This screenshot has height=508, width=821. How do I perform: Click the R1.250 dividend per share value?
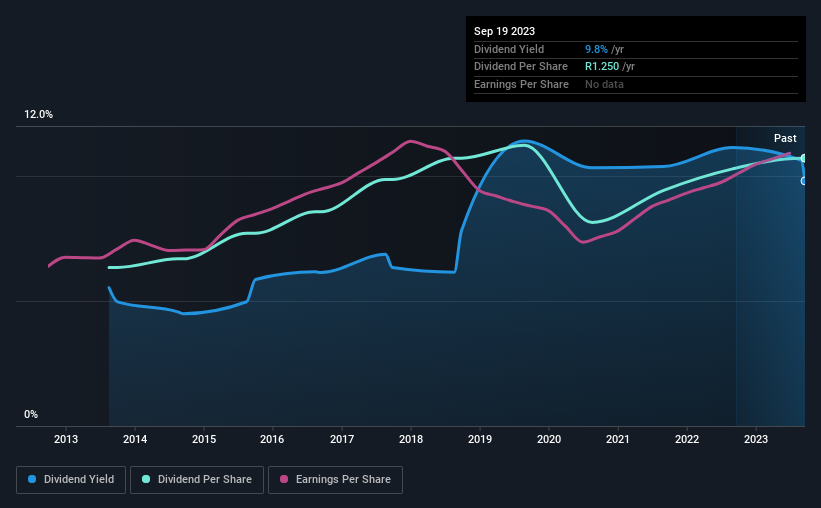(x=602, y=67)
